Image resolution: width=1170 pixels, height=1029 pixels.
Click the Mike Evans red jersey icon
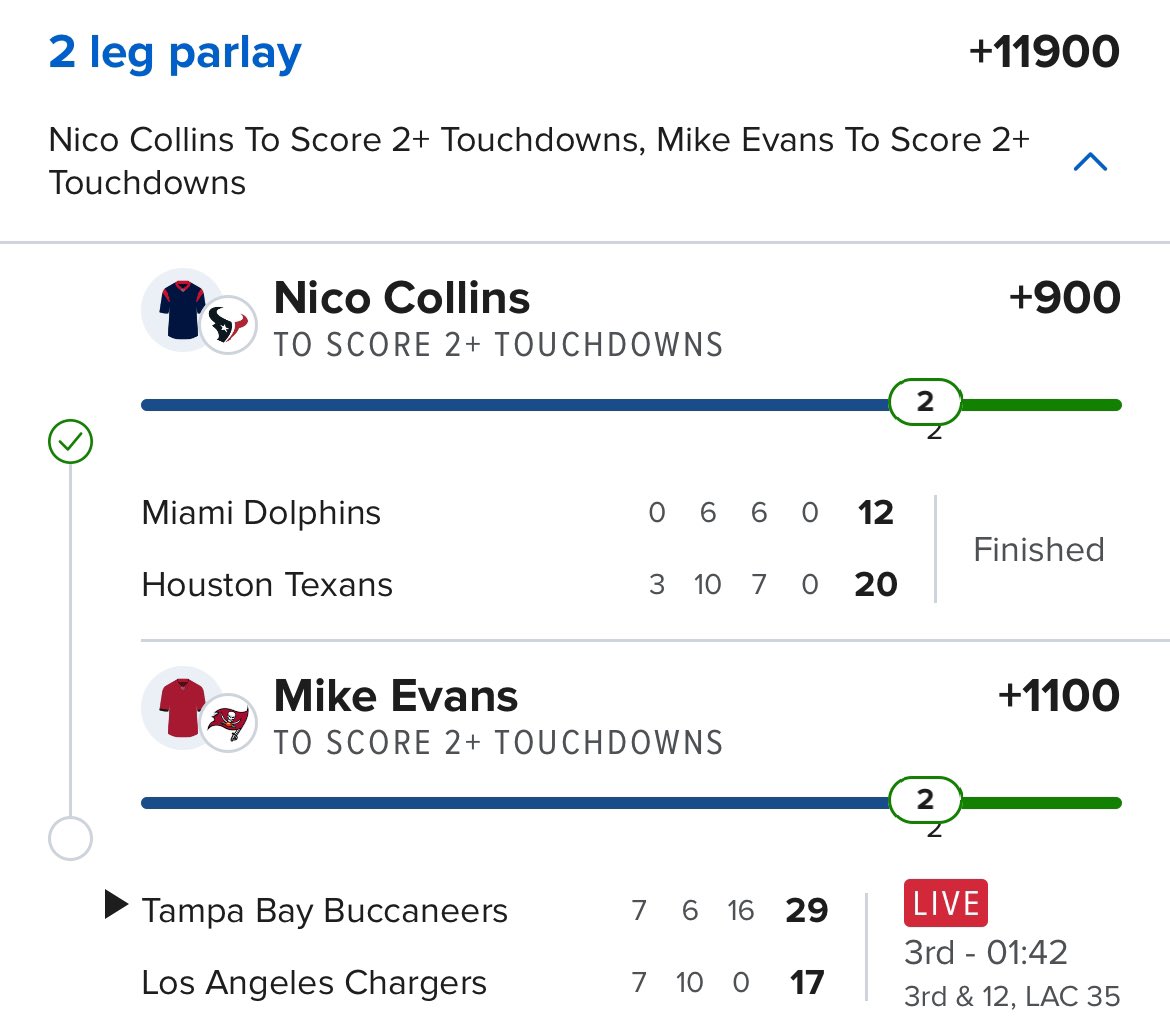[180, 706]
